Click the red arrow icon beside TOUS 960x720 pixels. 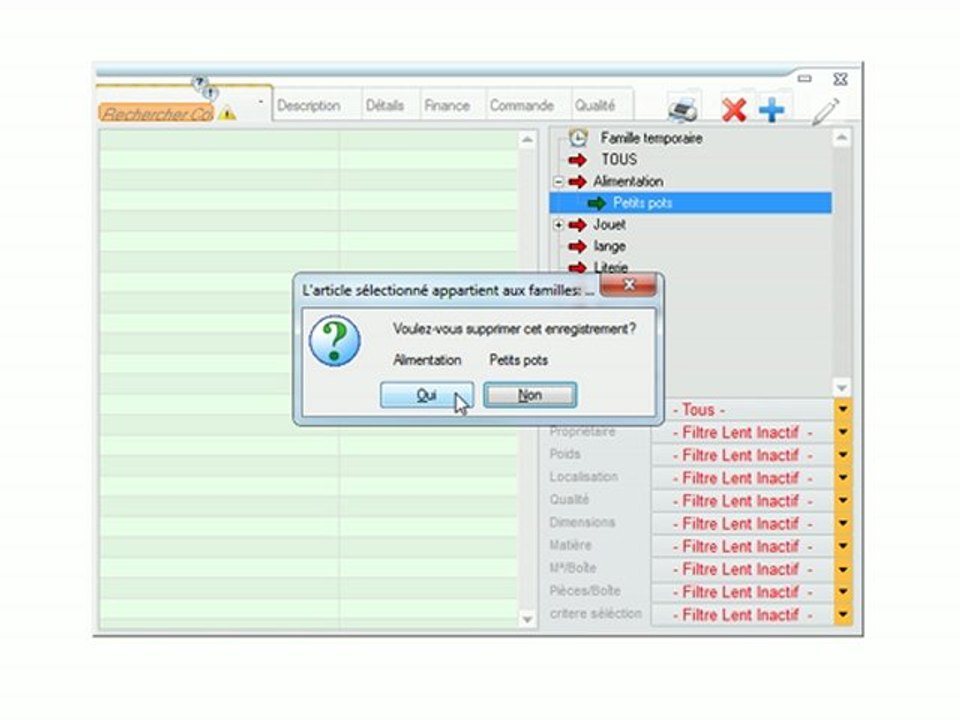(577, 160)
